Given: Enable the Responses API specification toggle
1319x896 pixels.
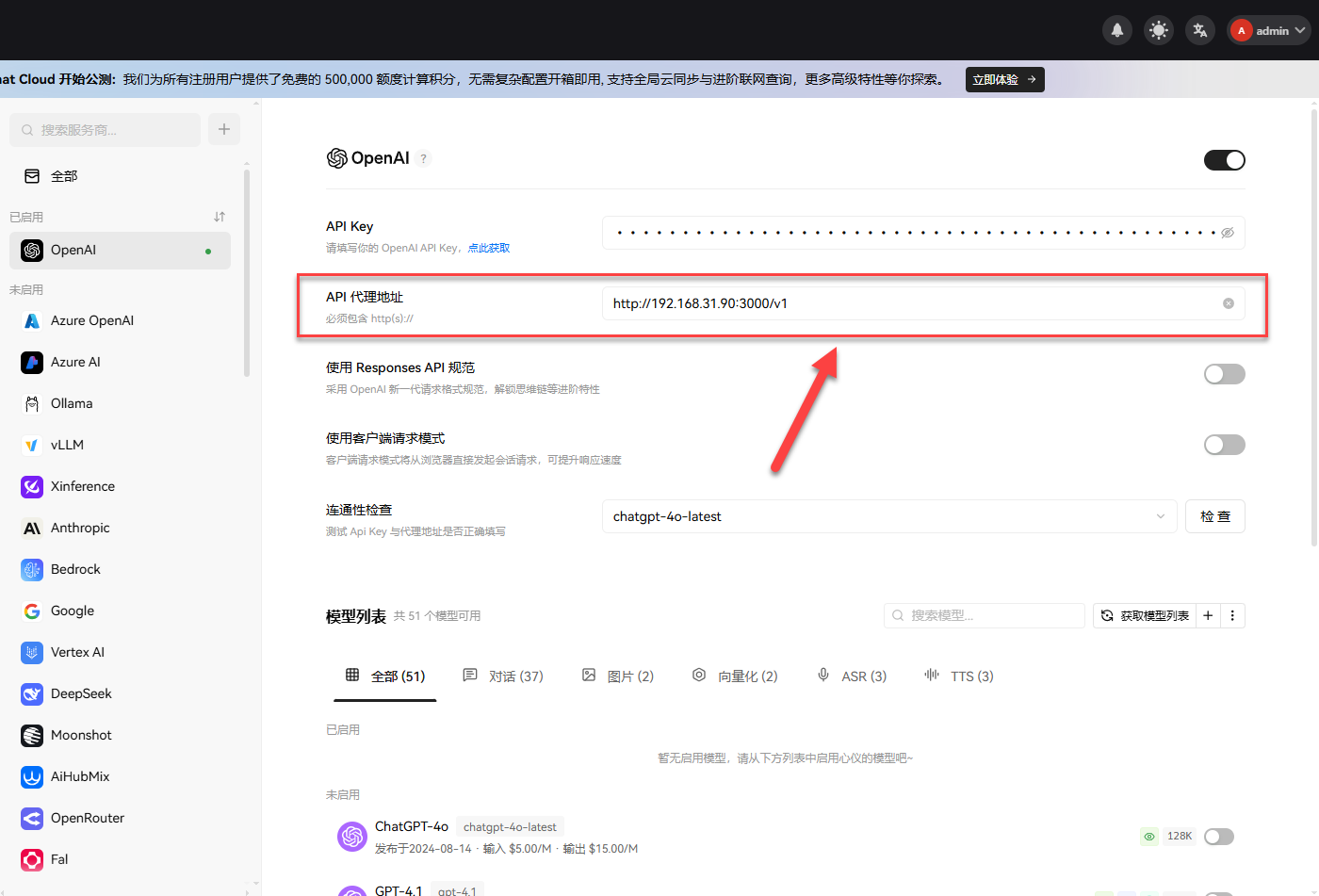Looking at the screenshot, I should point(1224,374).
